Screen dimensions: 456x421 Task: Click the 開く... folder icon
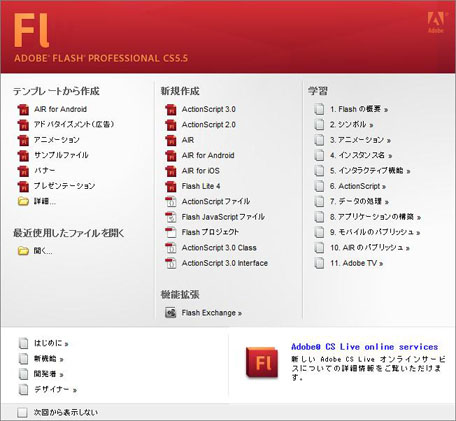point(23,251)
